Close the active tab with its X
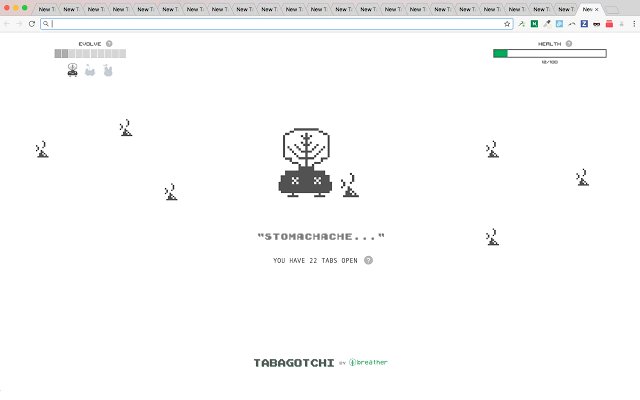The height and width of the screenshot is (400, 640). (596, 9)
